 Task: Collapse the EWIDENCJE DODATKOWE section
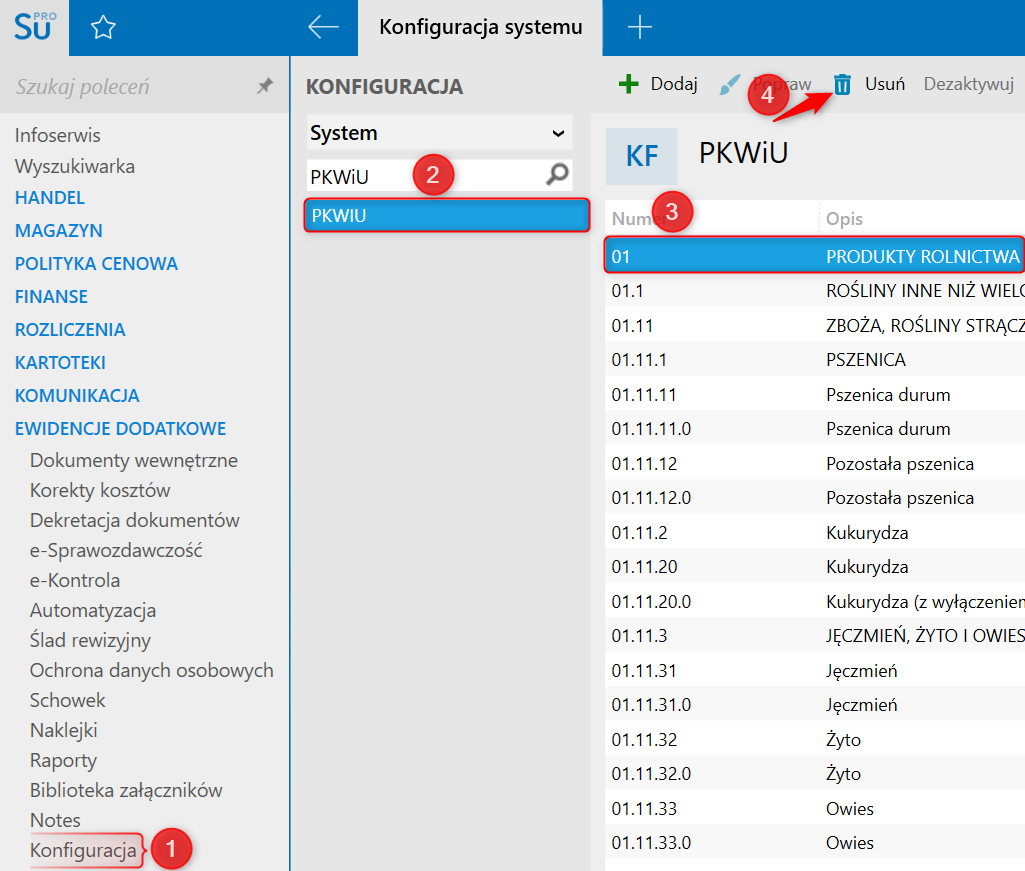coord(120,428)
